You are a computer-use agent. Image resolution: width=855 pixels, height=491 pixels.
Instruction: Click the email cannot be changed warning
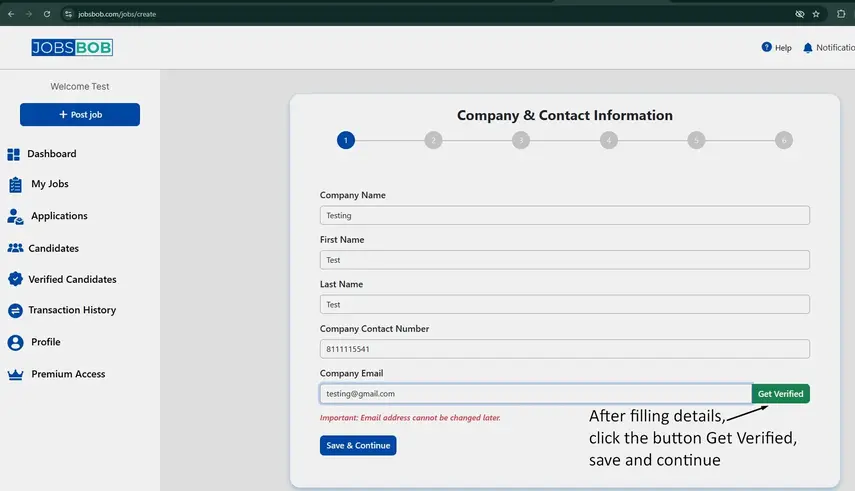tap(410, 418)
